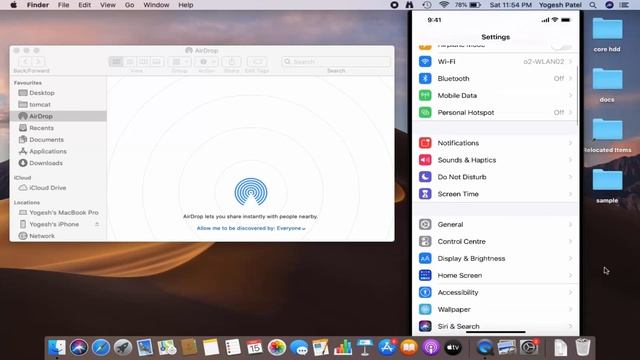The image size is (640, 360).
Task: Open Personal Hotspot settings
Action: (x=496, y=112)
